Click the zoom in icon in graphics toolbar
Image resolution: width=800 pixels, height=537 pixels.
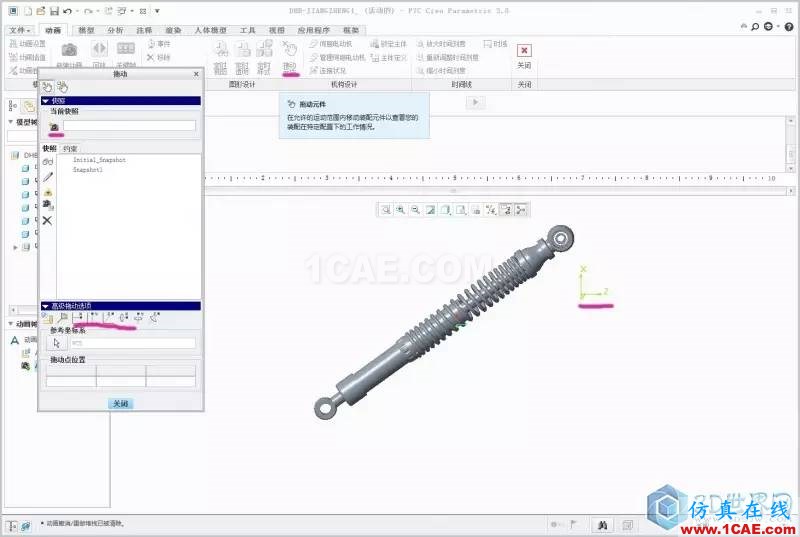401,210
